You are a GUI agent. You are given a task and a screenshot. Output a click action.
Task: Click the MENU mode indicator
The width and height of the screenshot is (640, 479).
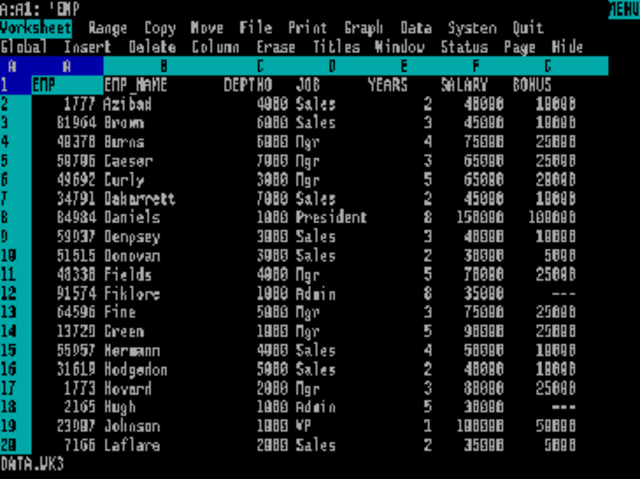(x=624, y=10)
